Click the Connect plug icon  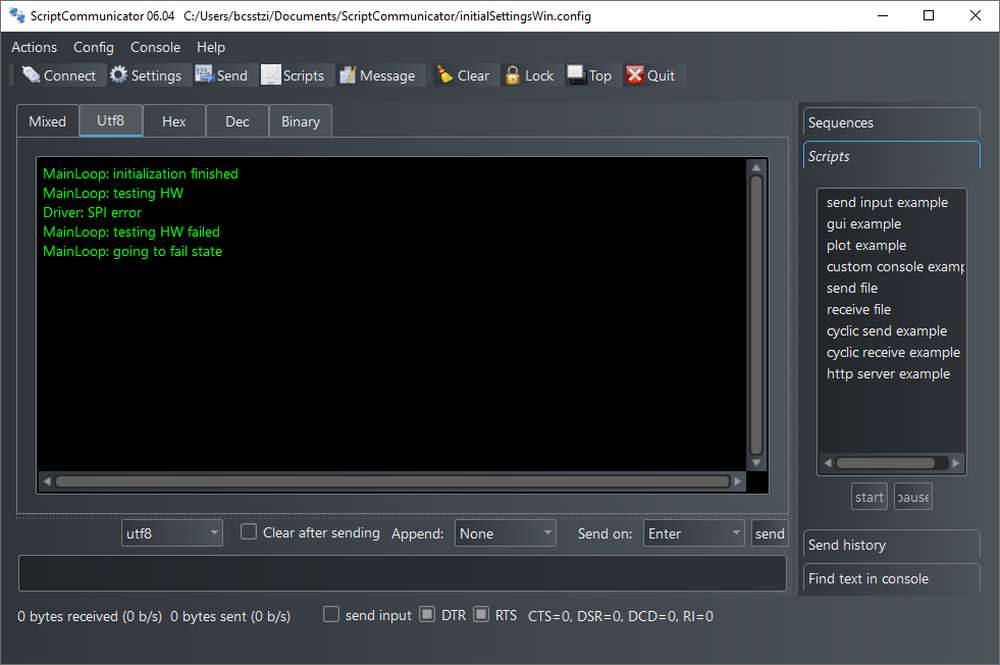[31, 75]
